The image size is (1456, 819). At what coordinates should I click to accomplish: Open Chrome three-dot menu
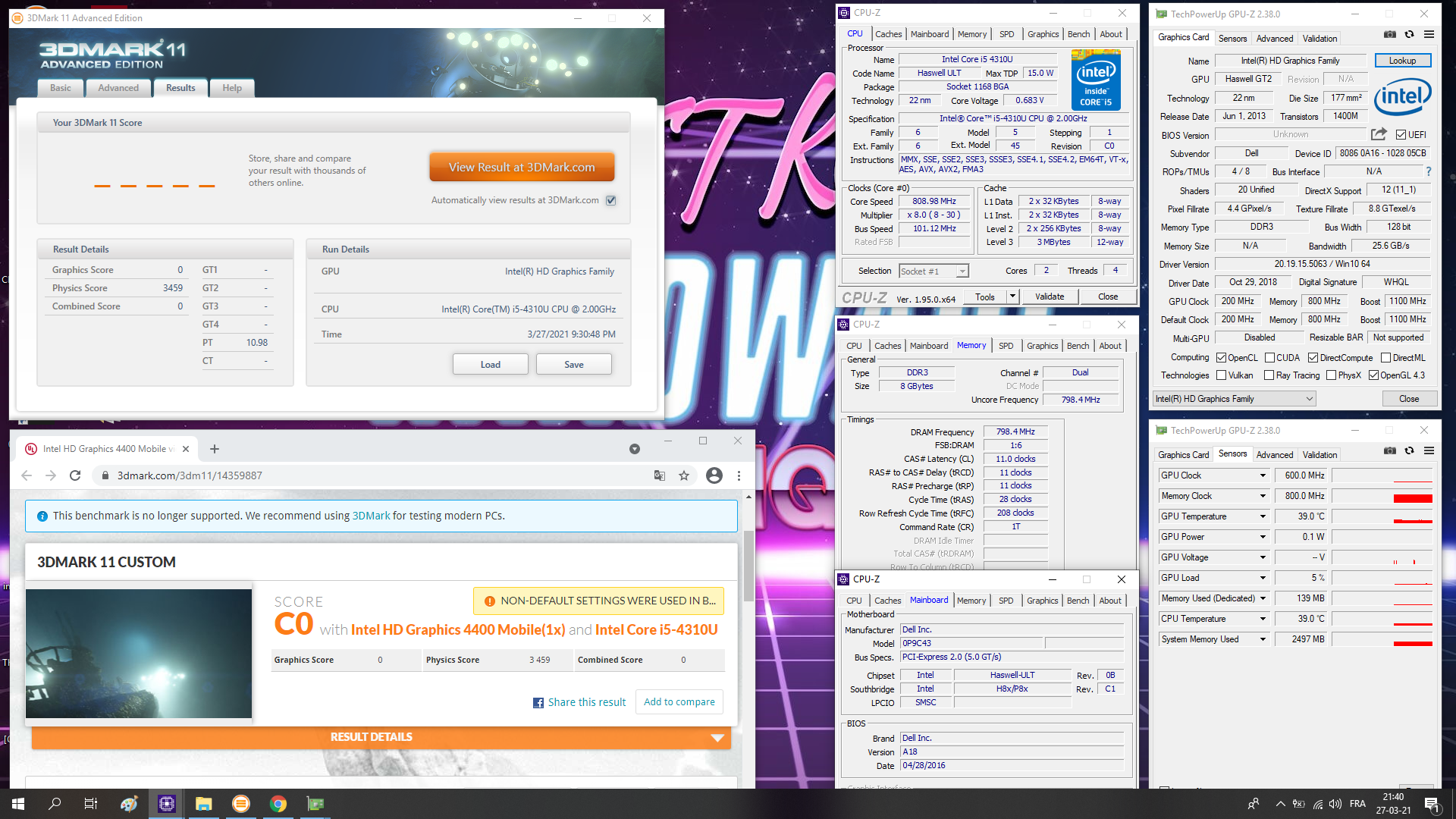(x=739, y=475)
